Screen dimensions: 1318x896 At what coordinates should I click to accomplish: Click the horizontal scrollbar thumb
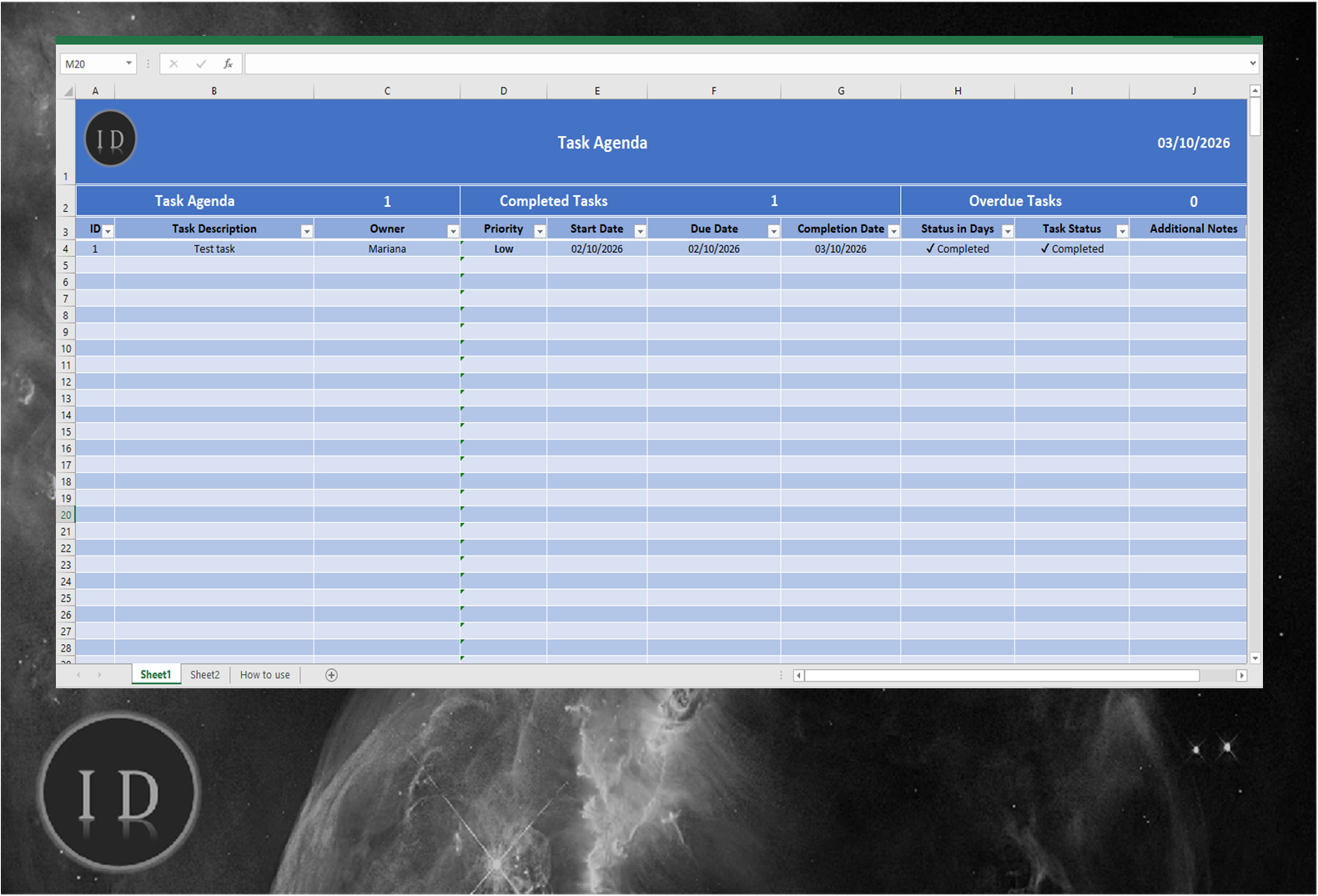(1002, 676)
